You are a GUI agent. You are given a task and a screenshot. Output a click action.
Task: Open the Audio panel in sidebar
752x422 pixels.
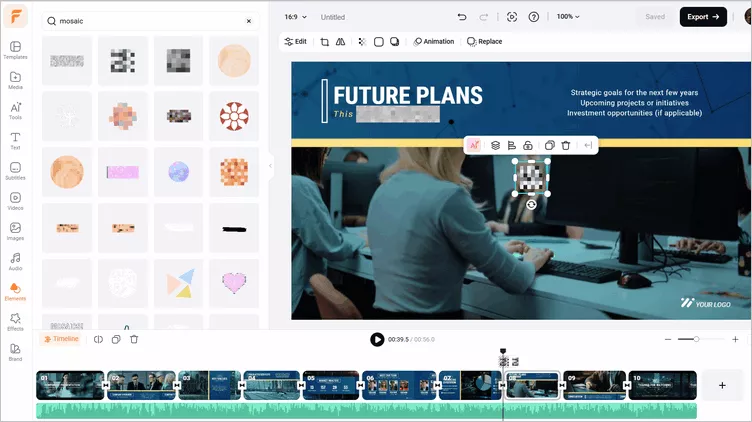point(15,261)
